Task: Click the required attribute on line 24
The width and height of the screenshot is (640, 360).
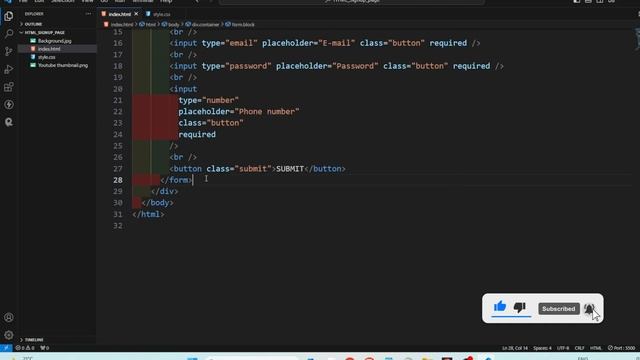Action: pyautogui.click(x=197, y=134)
